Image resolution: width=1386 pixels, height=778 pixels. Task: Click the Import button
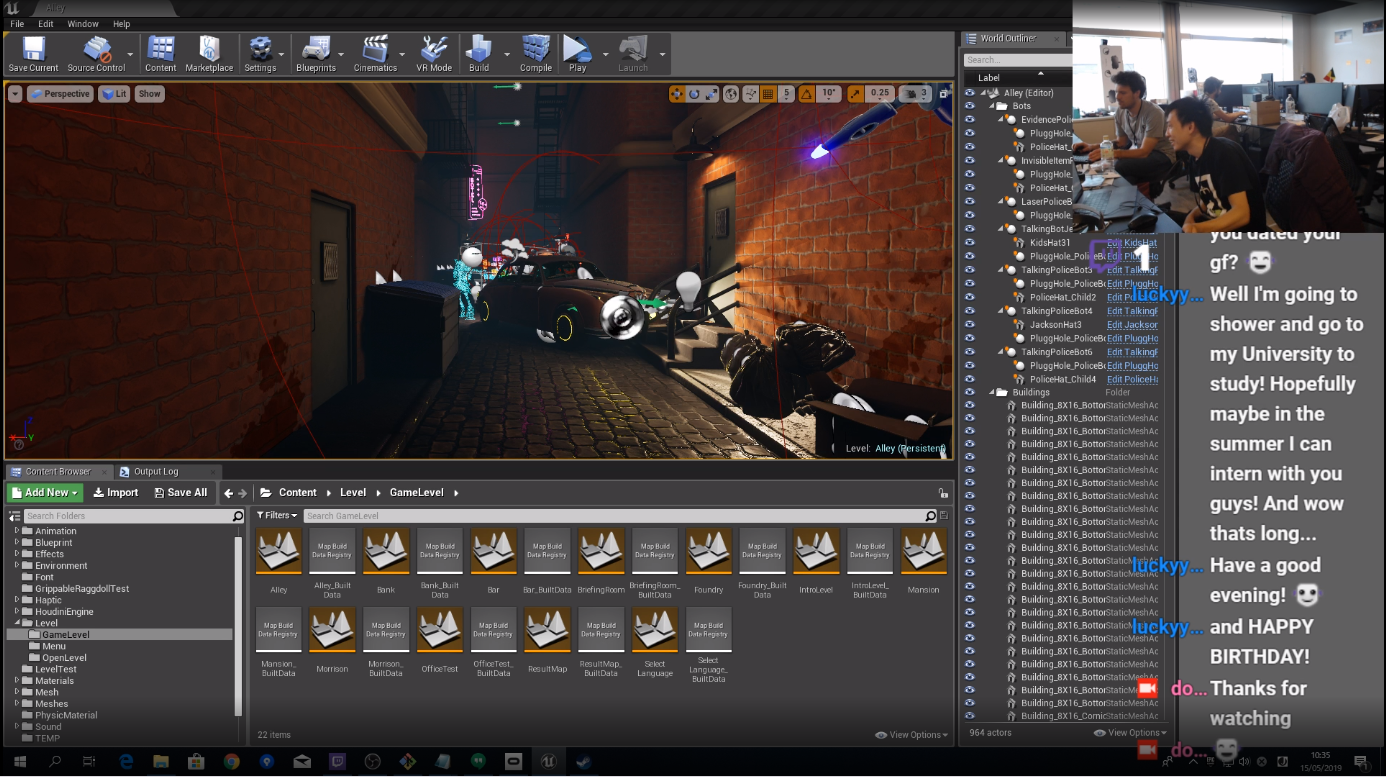tap(116, 493)
